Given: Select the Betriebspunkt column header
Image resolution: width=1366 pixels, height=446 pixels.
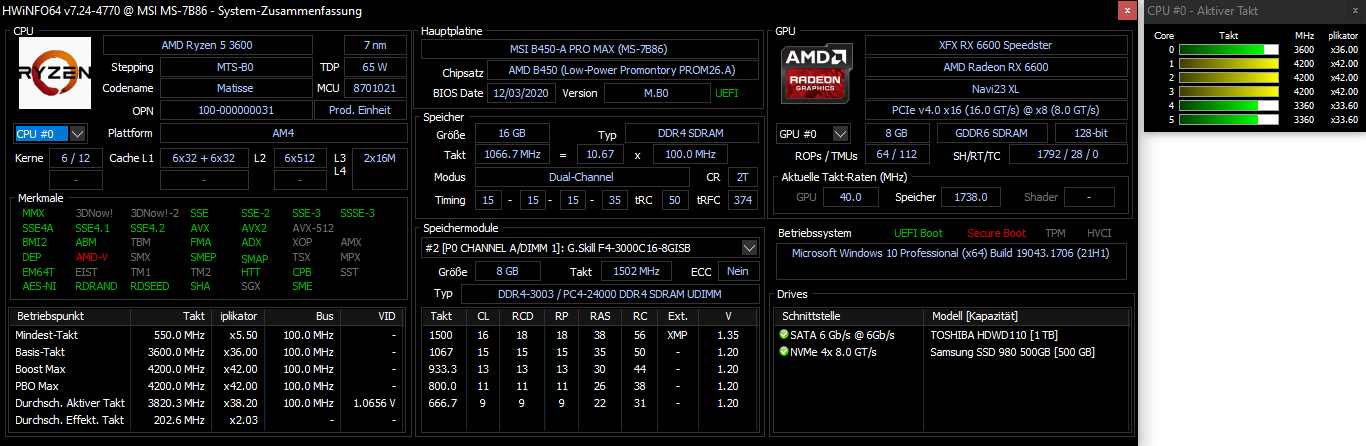Looking at the screenshot, I should pyautogui.click(x=70, y=316).
